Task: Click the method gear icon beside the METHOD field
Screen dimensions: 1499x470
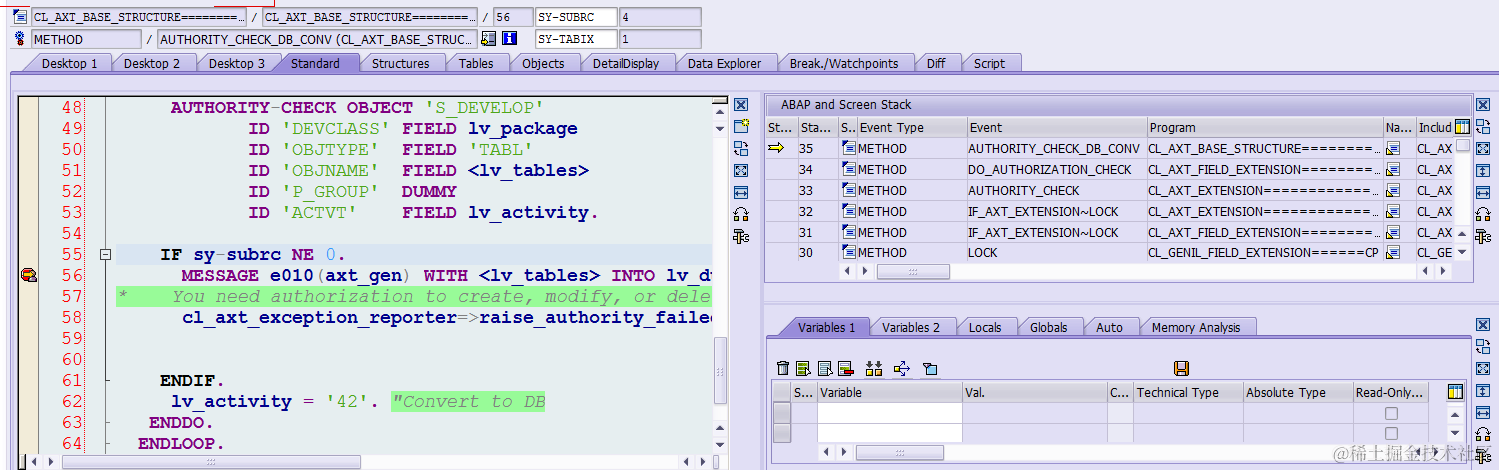Action: pos(20,39)
